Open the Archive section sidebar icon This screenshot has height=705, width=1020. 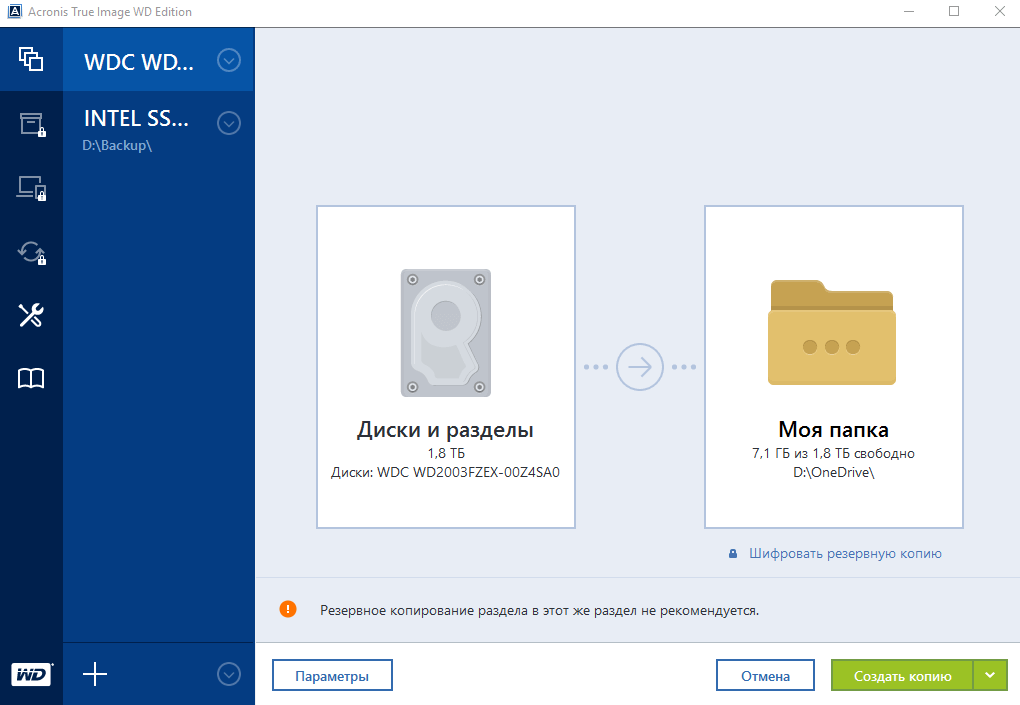31,124
